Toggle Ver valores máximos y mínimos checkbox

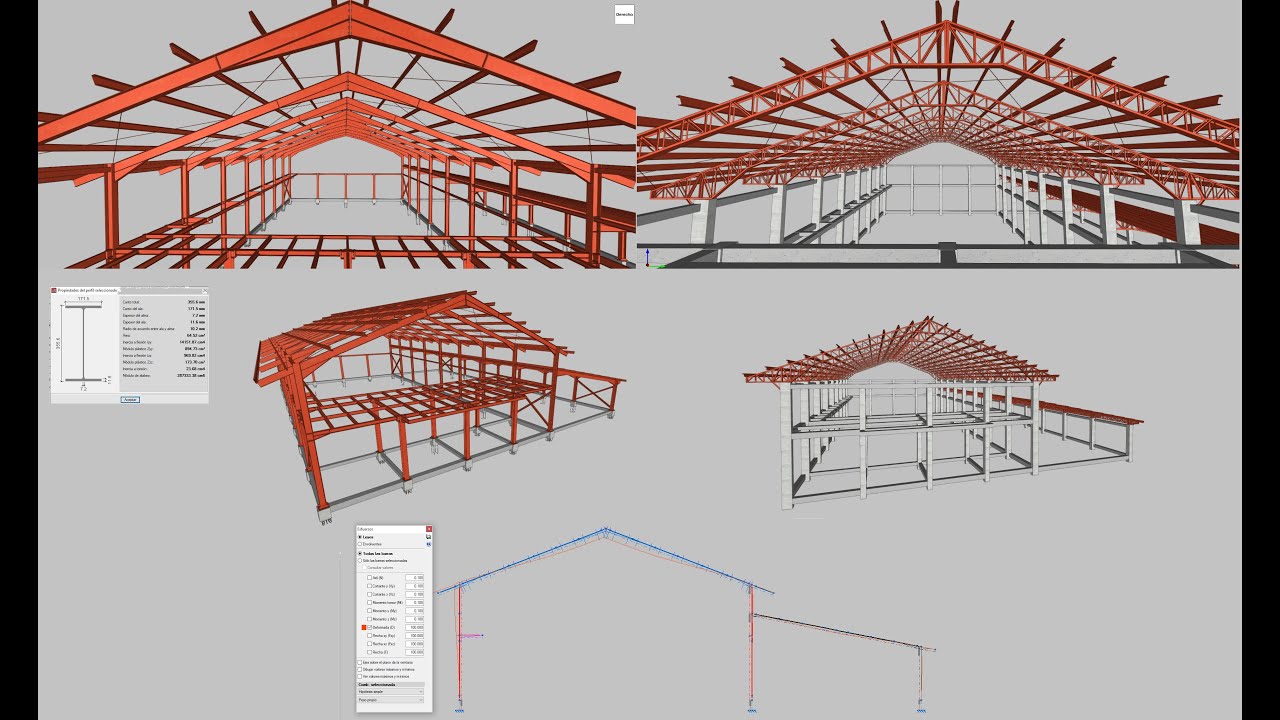pos(360,676)
